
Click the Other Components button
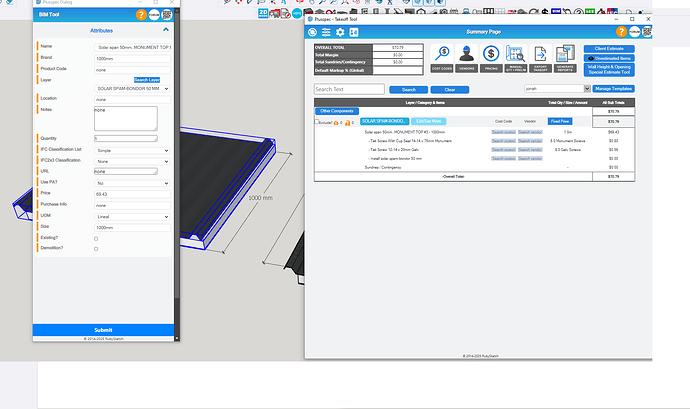click(337, 111)
